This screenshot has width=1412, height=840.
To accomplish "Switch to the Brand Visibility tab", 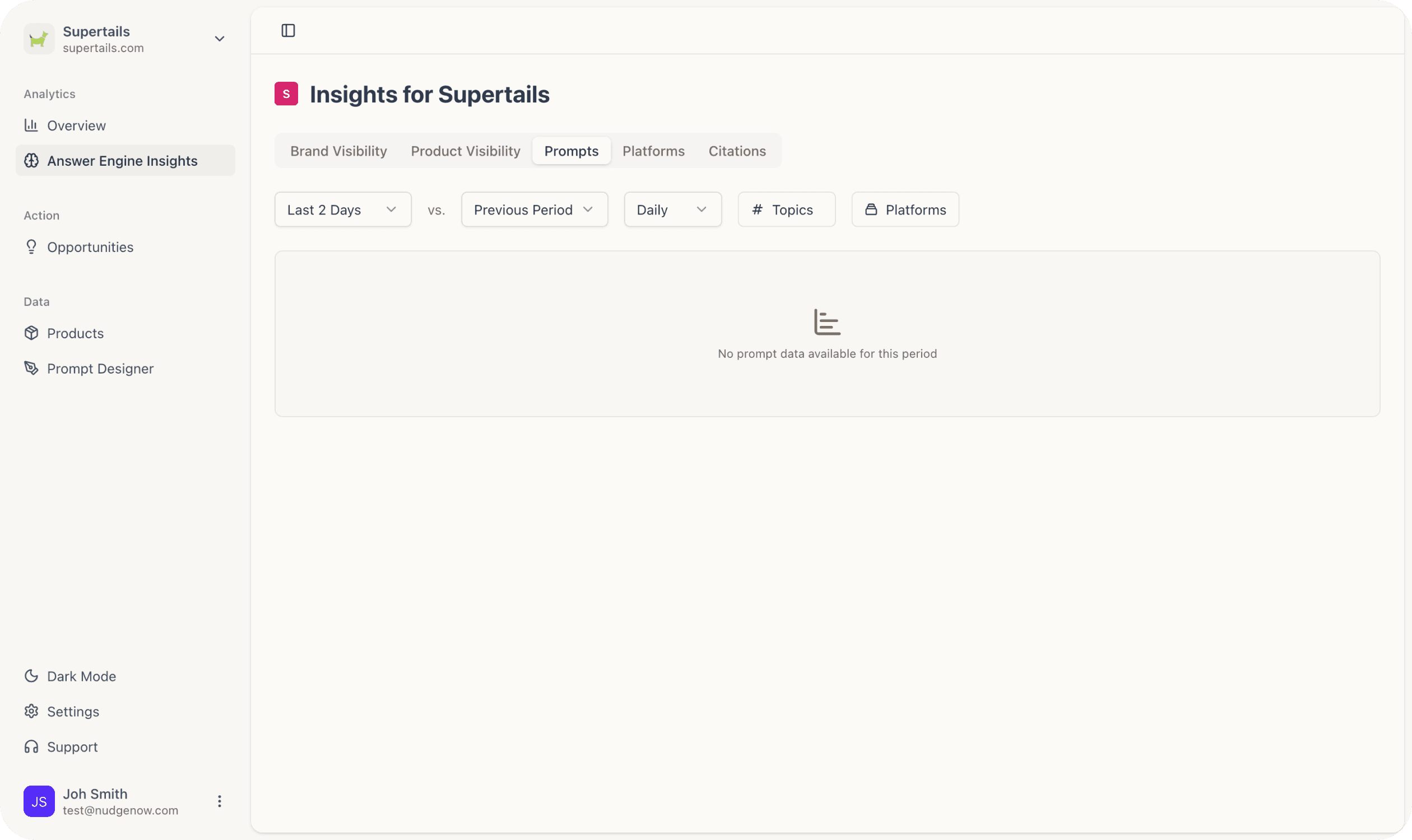I will [x=338, y=151].
